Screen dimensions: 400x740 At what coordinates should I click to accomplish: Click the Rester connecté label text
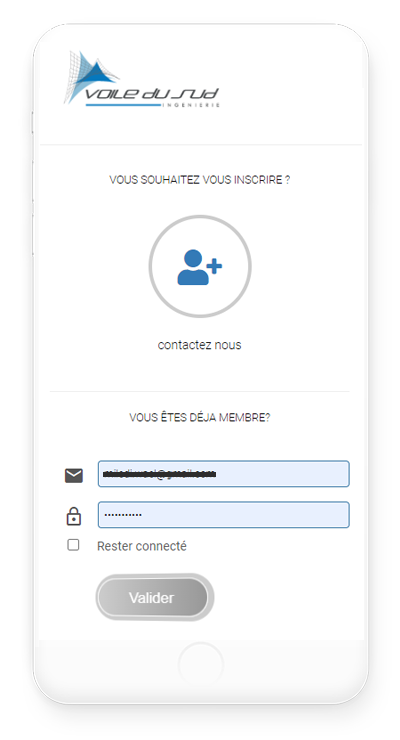[142, 546]
